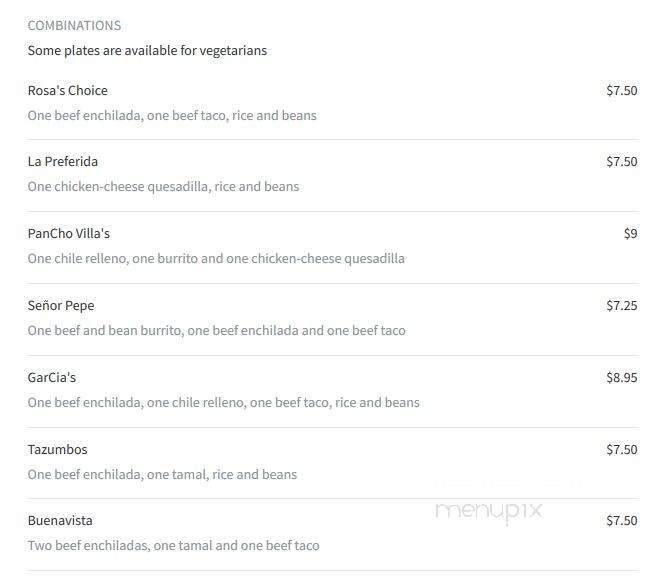This screenshot has height=579, width=650.
Task: Click the Rosa's Choice $7.50 price
Action: (x=621, y=90)
